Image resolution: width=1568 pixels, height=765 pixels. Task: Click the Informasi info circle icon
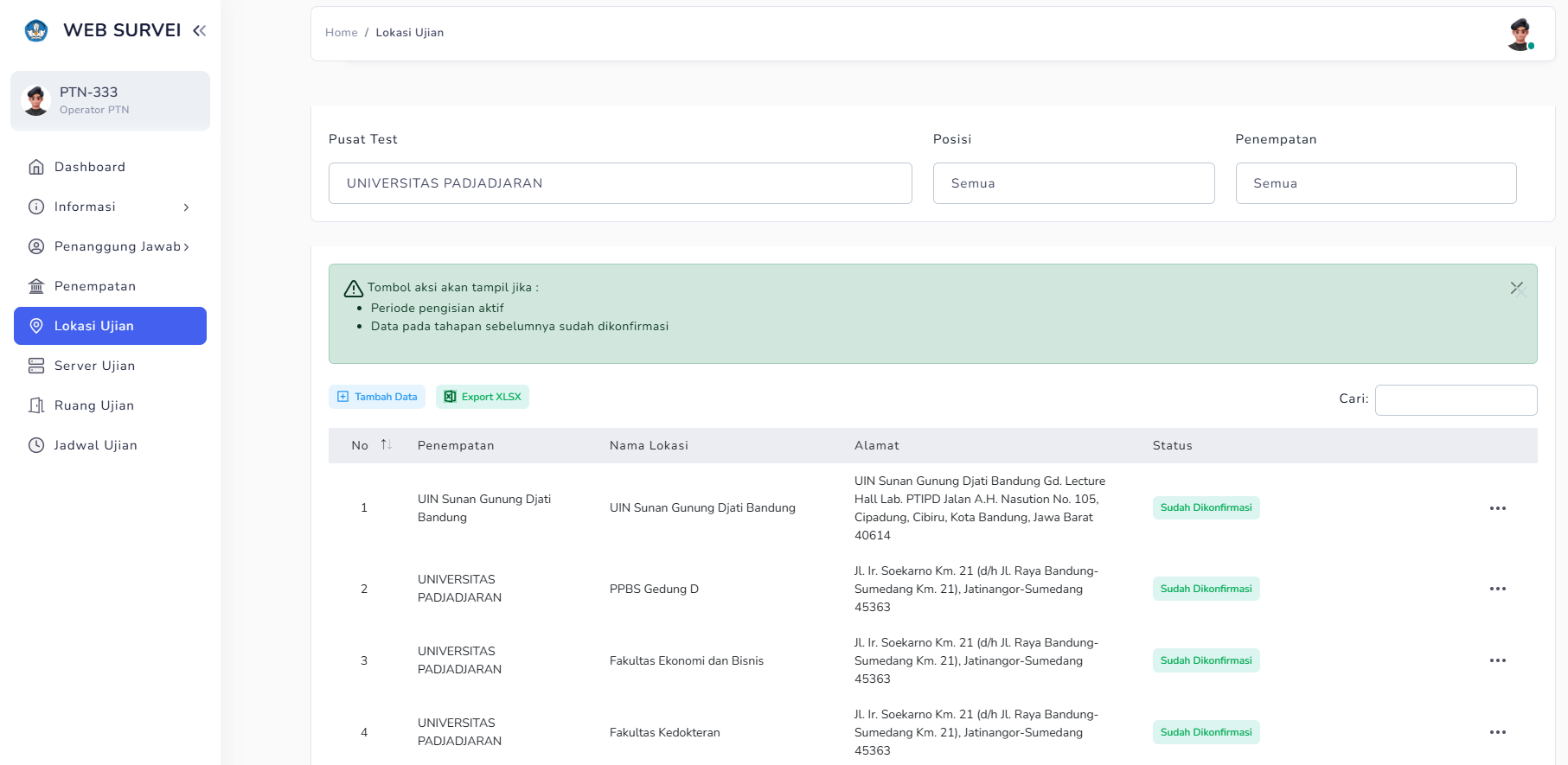pyautogui.click(x=36, y=207)
